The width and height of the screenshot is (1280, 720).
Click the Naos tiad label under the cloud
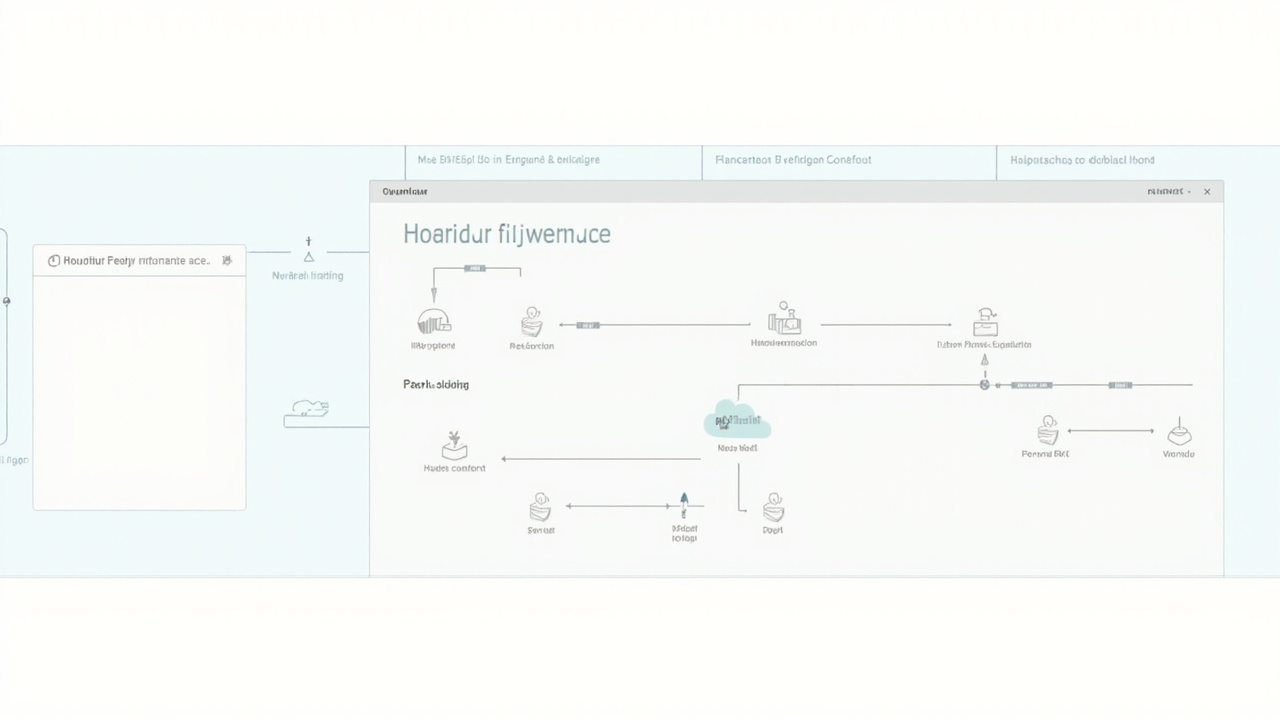pos(738,449)
